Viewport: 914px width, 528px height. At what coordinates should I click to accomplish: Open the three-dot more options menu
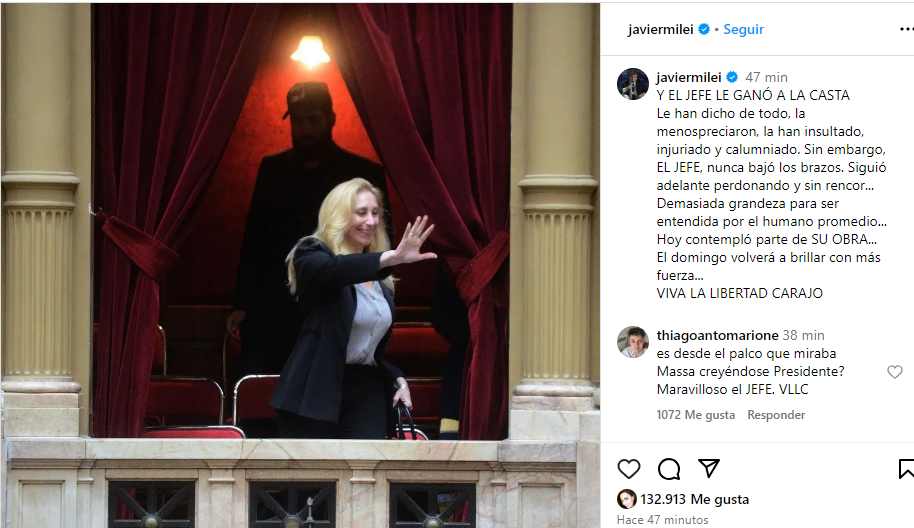pyautogui.click(x=906, y=29)
